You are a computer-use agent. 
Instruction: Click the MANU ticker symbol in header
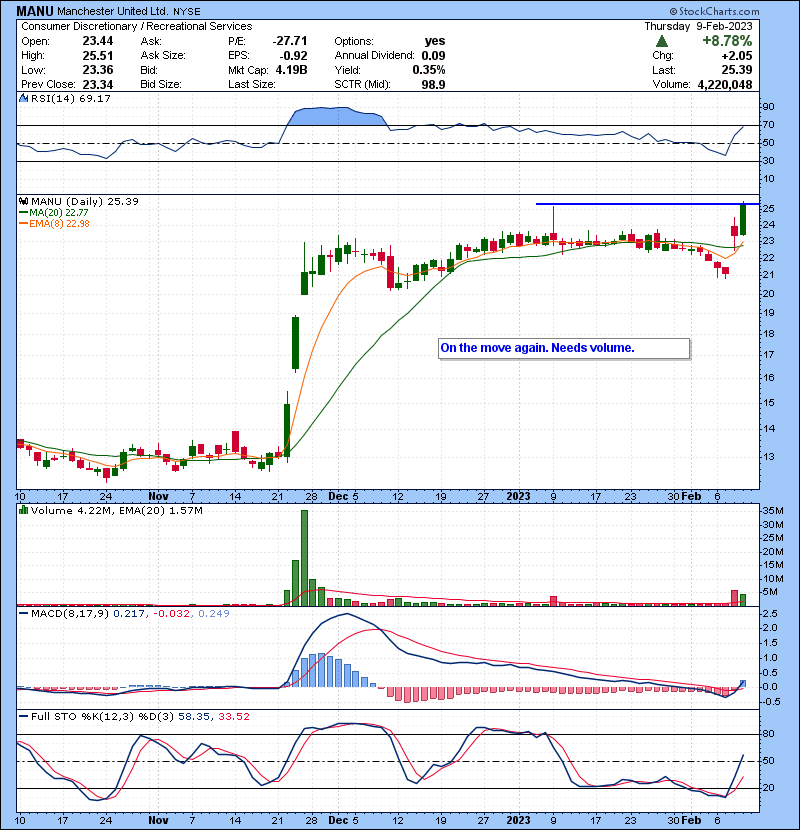coord(36,10)
